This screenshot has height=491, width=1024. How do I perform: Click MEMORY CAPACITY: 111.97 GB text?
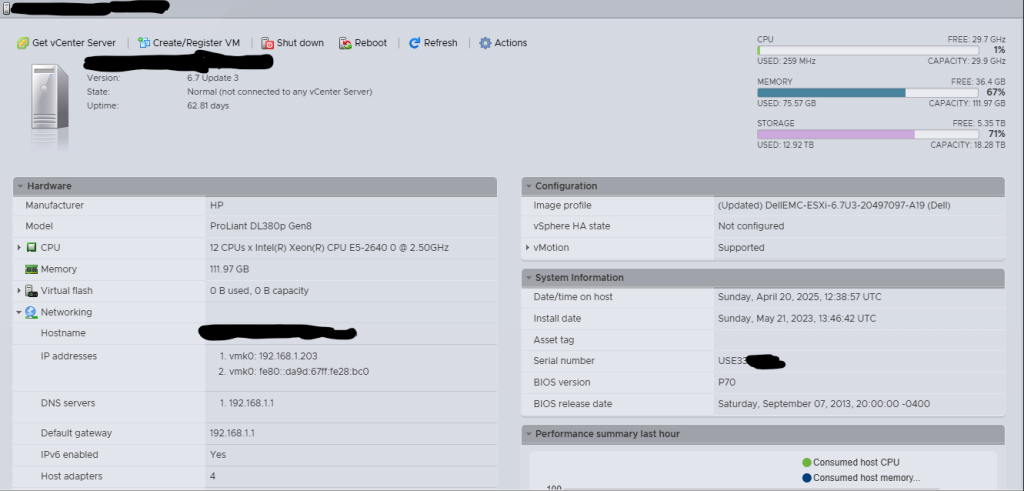[967, 103]
